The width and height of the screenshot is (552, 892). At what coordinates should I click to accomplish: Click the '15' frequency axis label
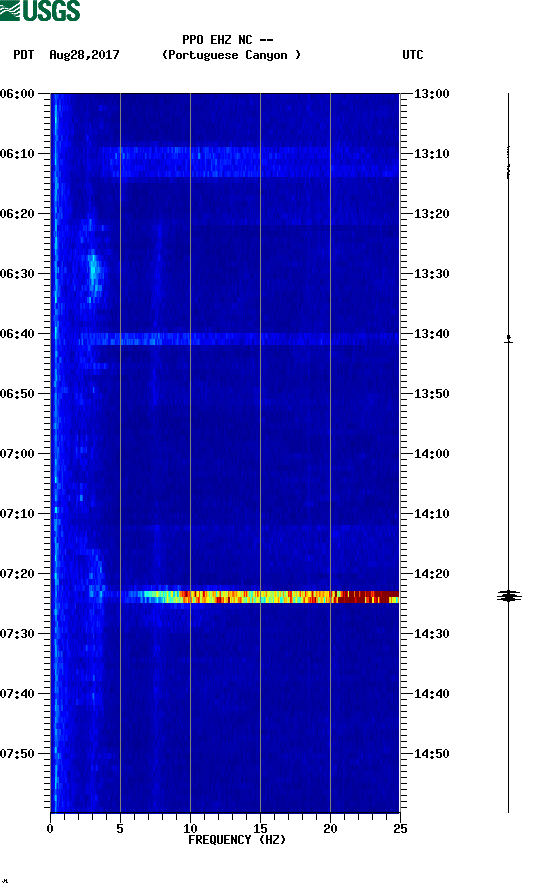pyautogui.click(x=260, y=828)
